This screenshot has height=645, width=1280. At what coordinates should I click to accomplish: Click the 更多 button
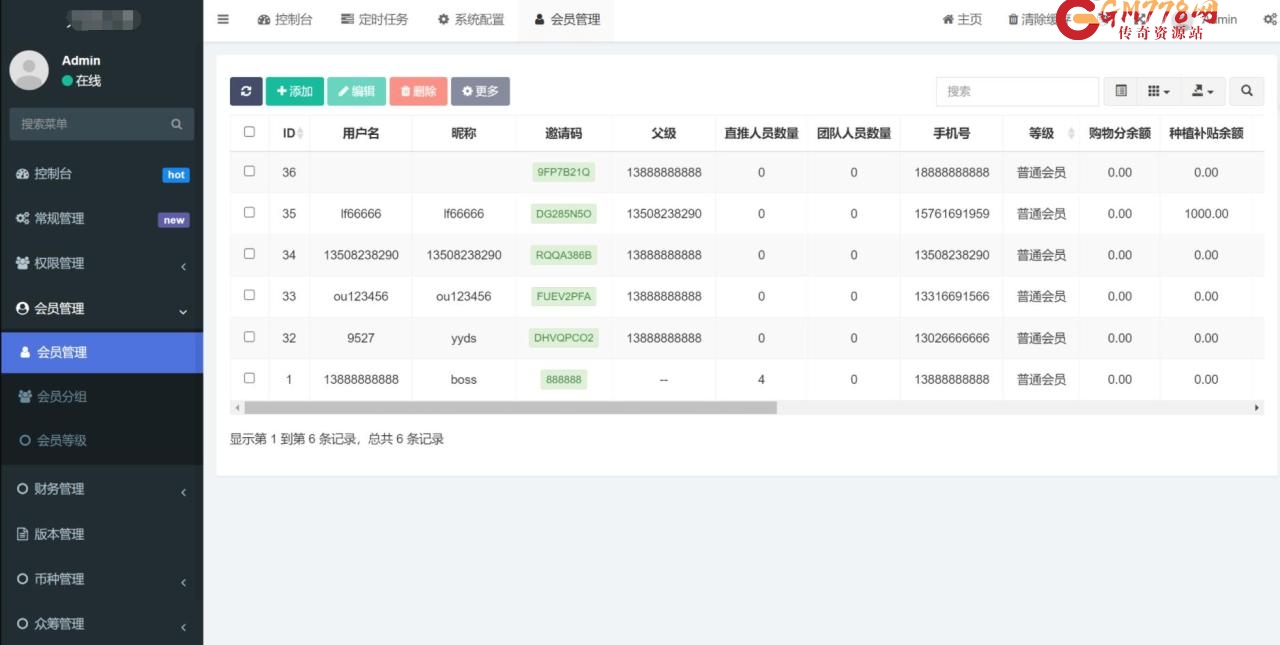(480, 91)
